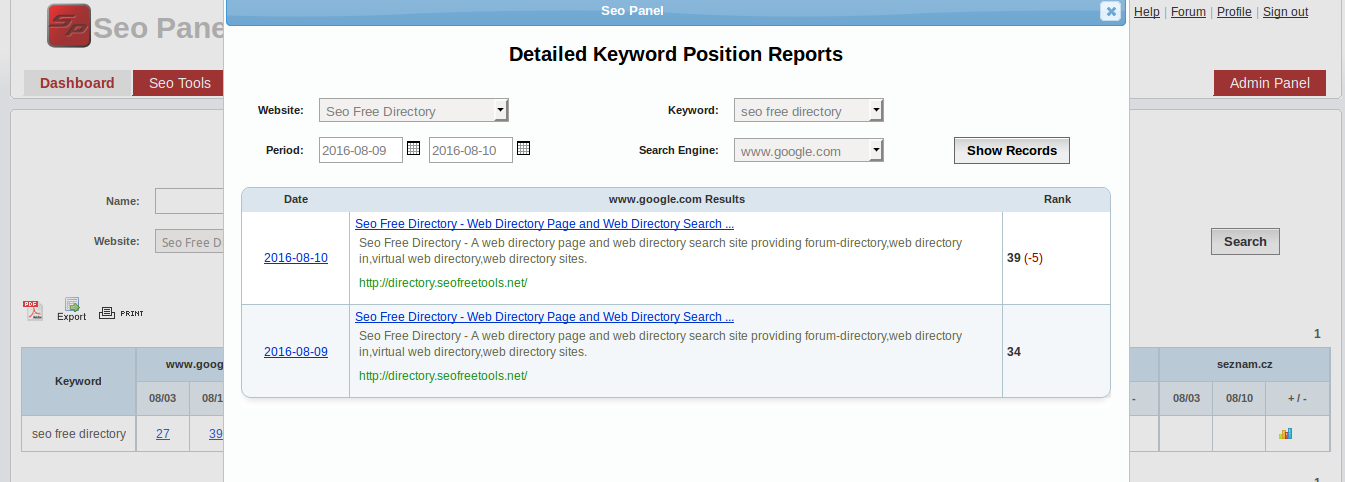The width and height of the screenshot is (1345, 482).
Task: Open the calendar picker for start date
Action: (413, 149)
